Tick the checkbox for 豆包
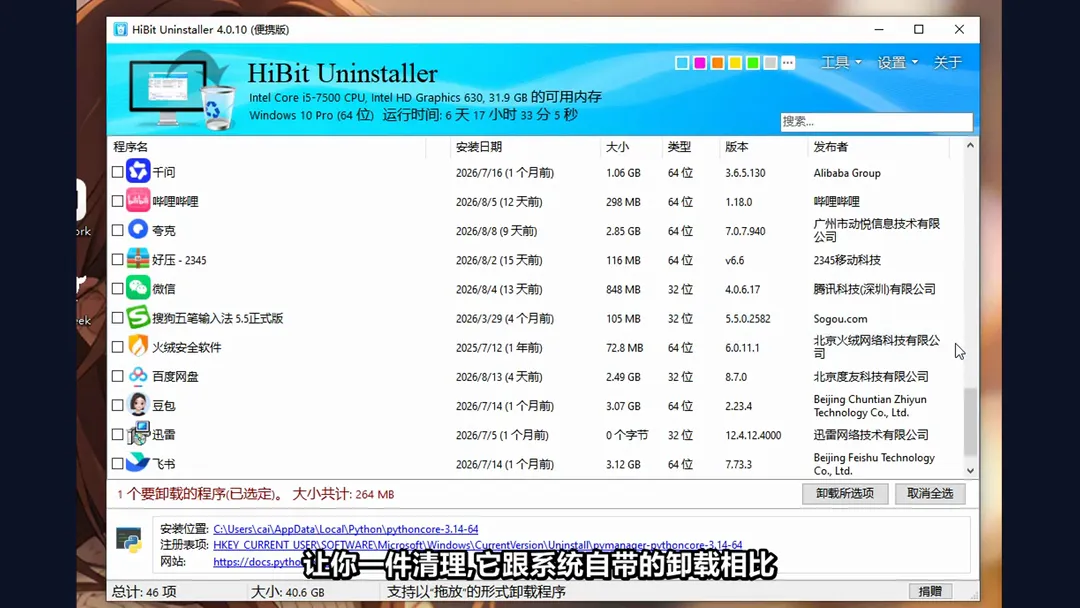Screen dimensions: 1080x608 118,406
